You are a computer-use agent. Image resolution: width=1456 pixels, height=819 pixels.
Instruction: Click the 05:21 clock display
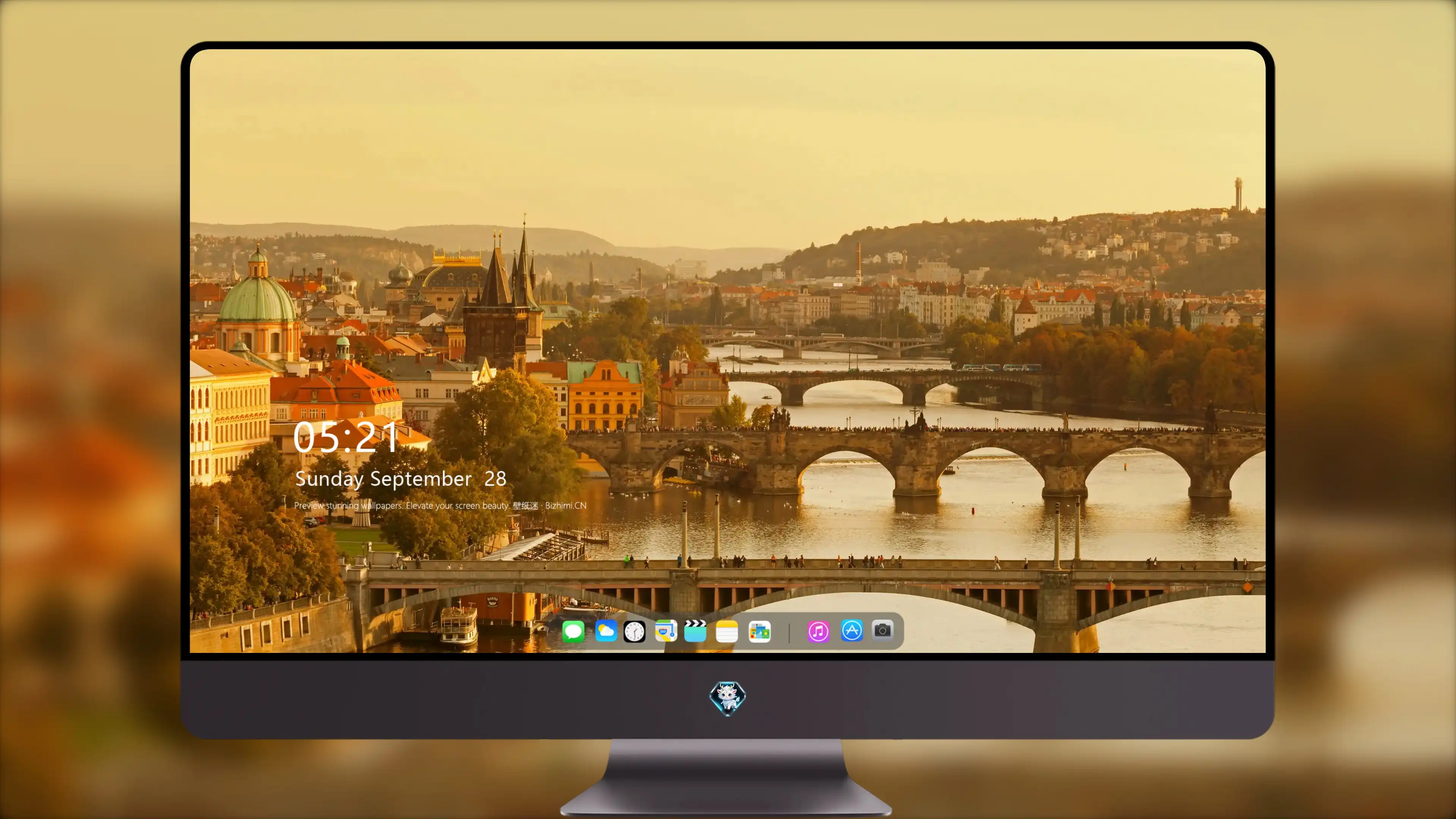345,437
